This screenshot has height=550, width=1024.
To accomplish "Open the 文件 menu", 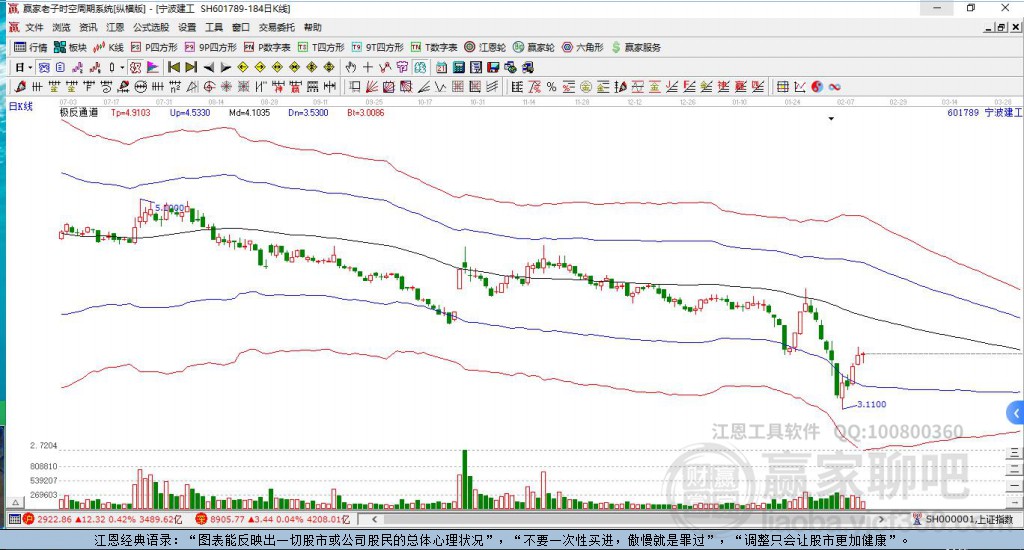I will tap(34, 27).
